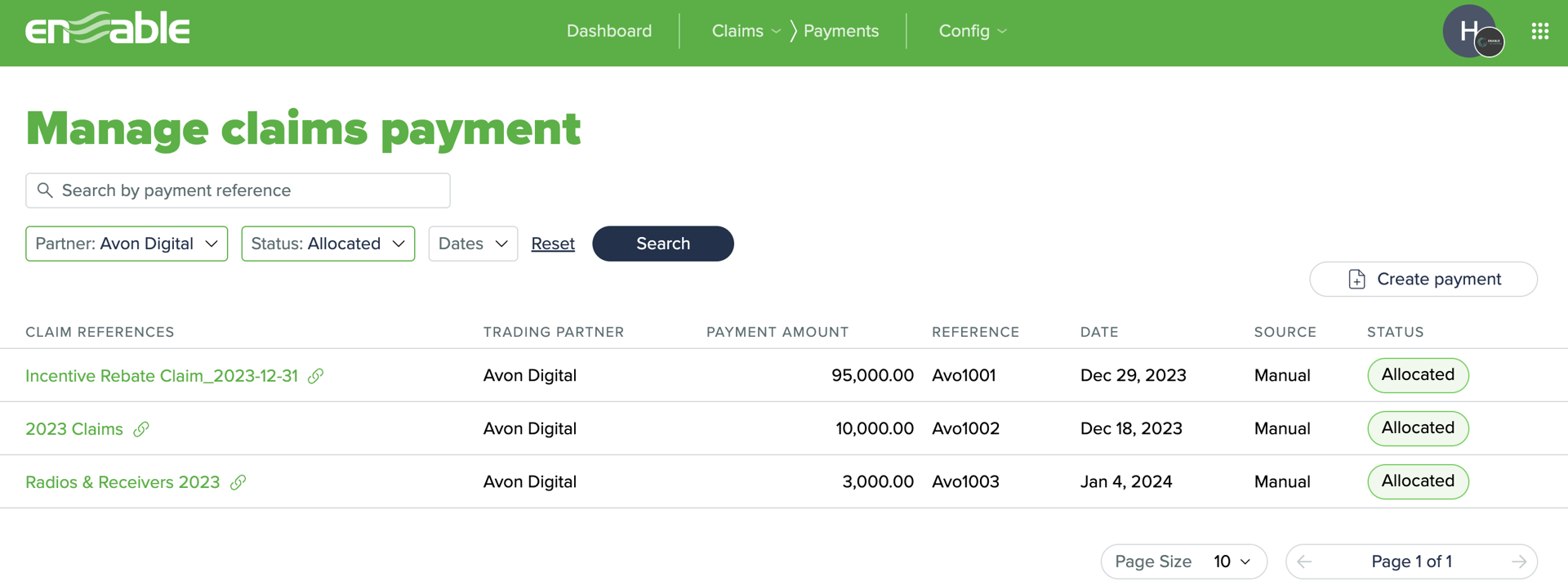Select the 10,000.00 amount cell

pos(875,428)
